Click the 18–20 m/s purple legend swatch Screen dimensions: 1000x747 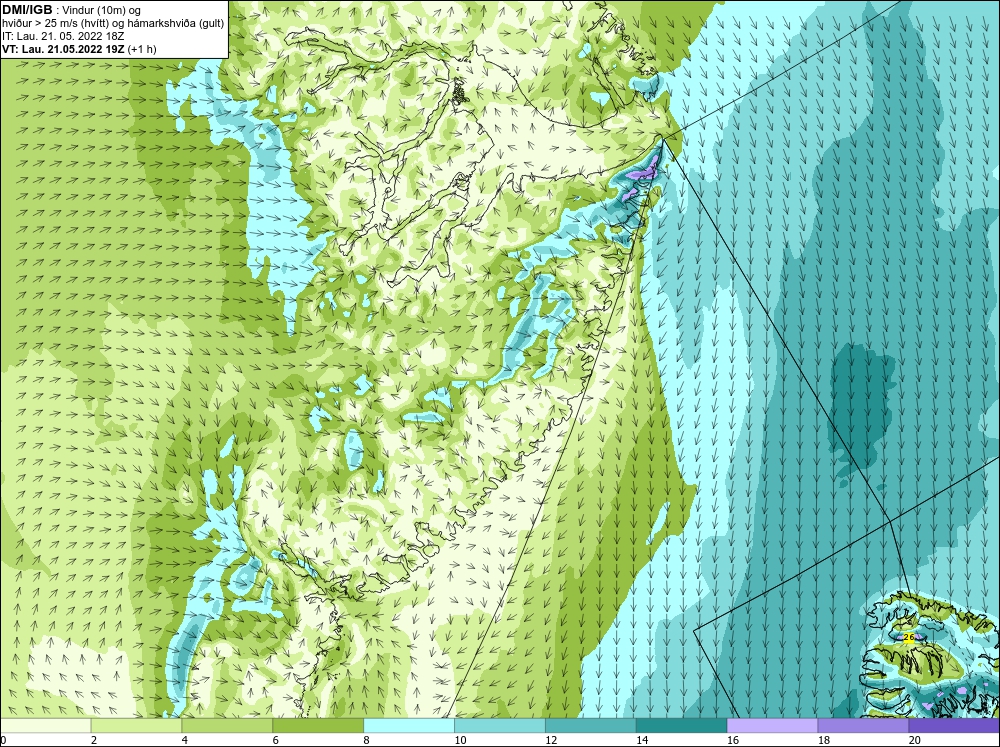point(863,725)
